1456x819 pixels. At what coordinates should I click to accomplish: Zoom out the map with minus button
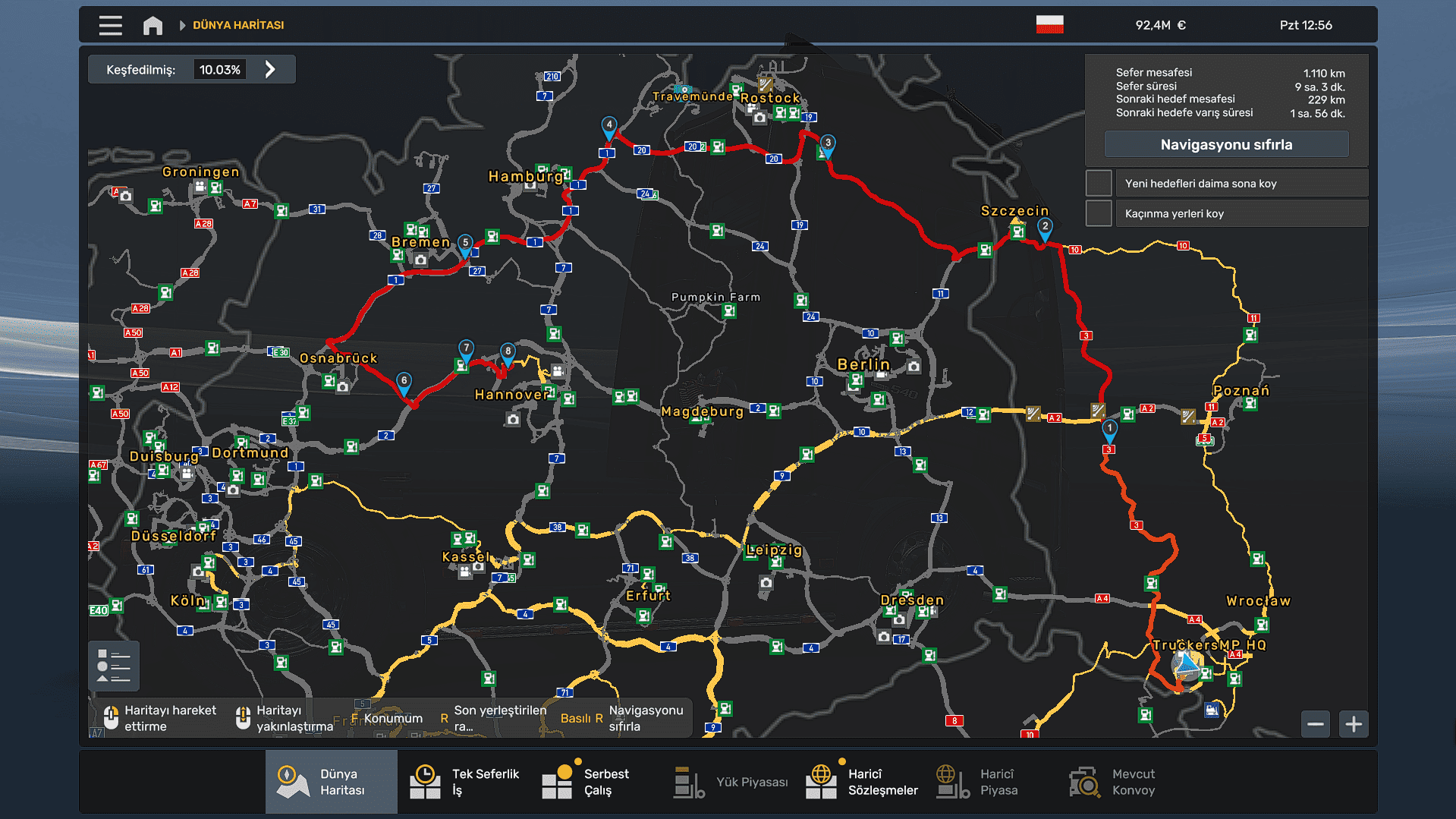(1316, 724)
